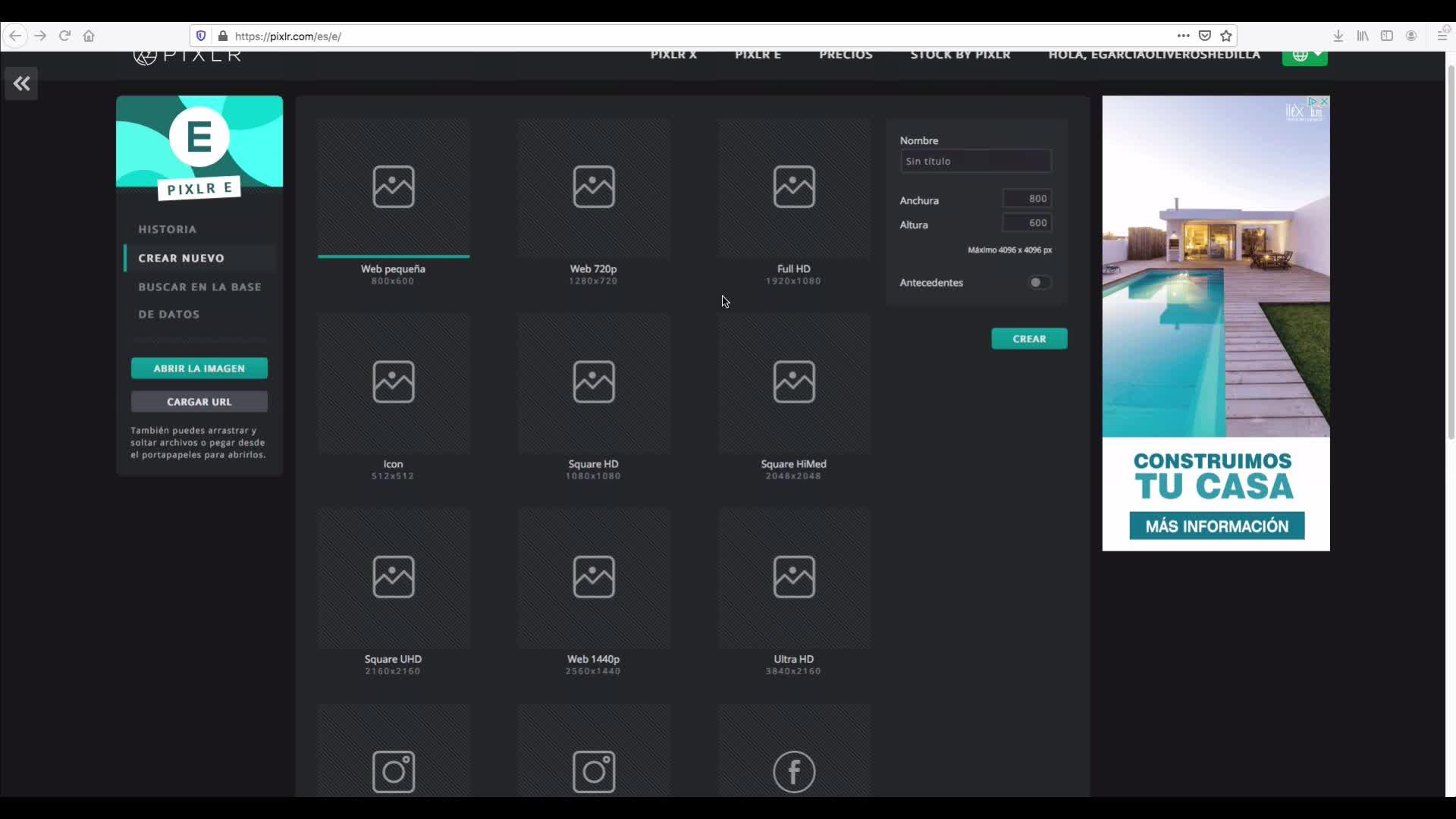
Task: Open the Firefox hamburger menu
Action: [1442, 36]
